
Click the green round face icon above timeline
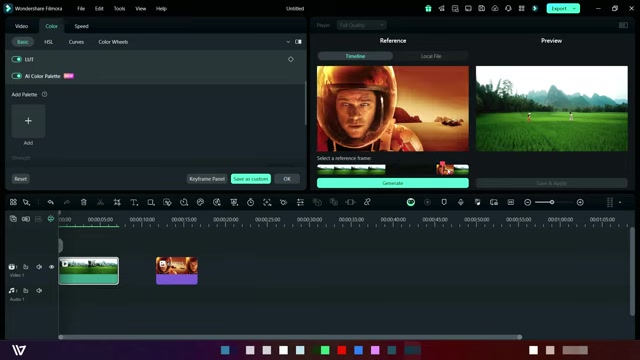411,202
